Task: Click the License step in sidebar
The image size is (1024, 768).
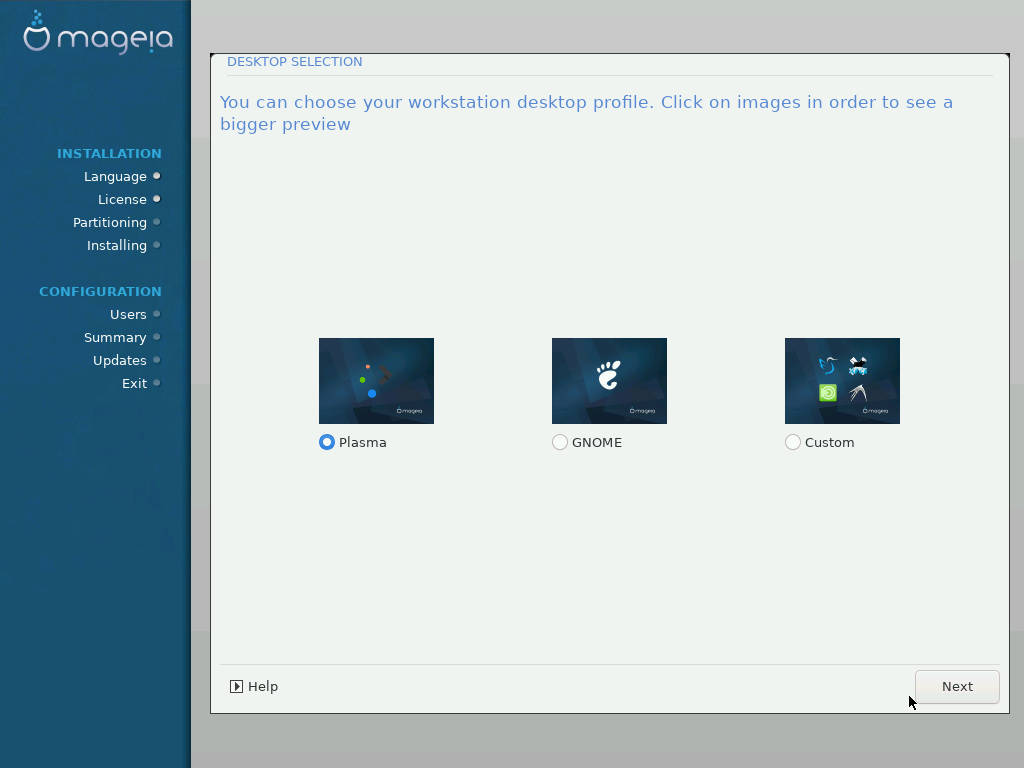Action: tap(122, 199)
